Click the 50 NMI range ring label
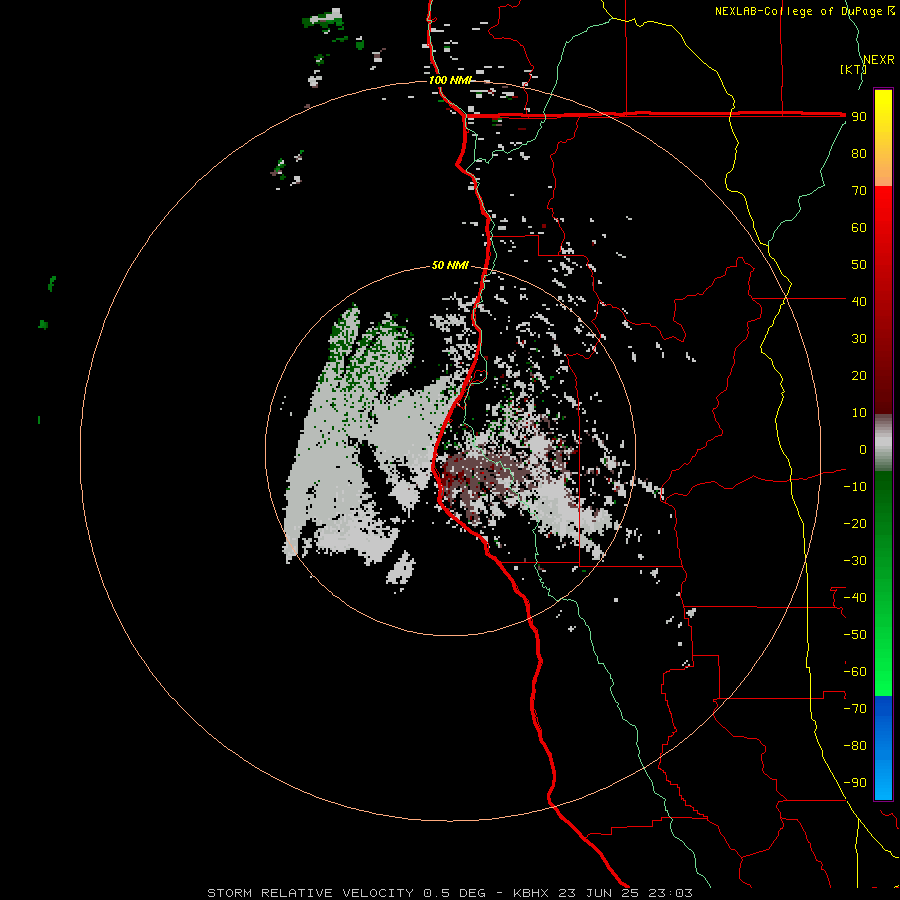This screenshot has width=900, height=900. 450,265
